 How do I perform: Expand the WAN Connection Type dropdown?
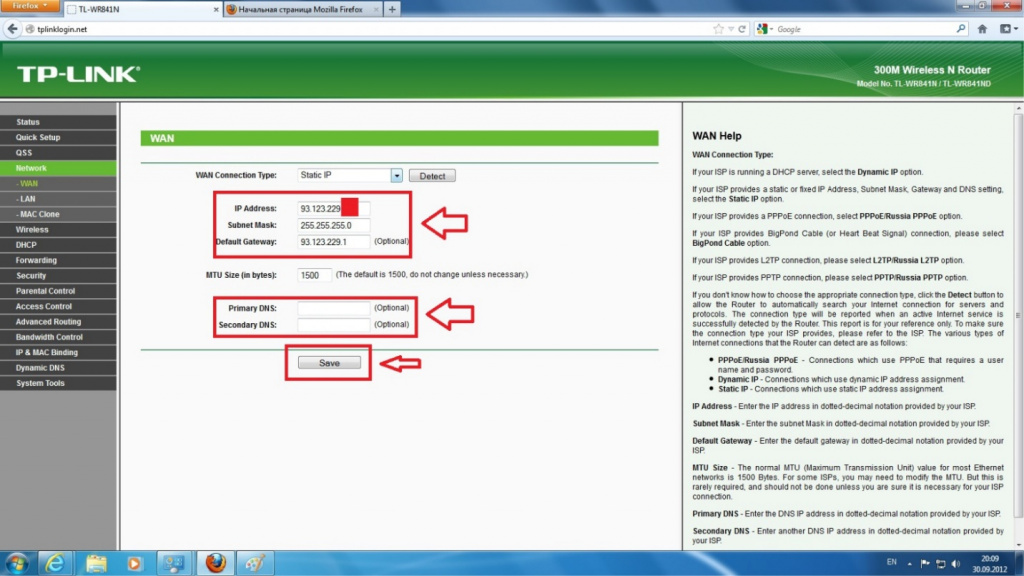[x=396, y=176]
